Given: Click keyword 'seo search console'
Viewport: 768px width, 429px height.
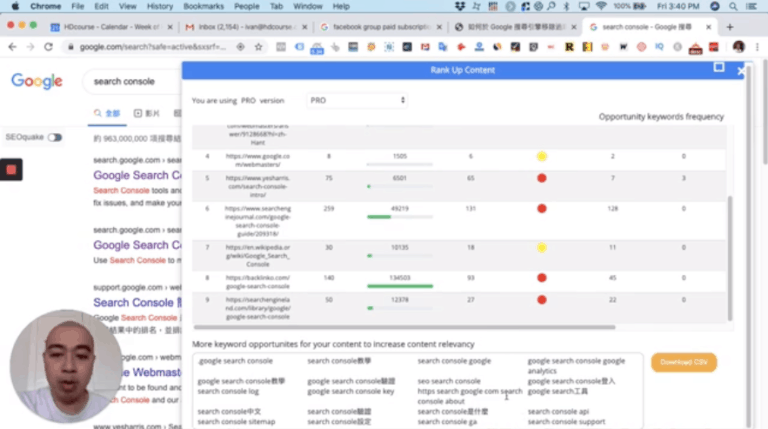Looking at the screenshot, I should 449,381.
